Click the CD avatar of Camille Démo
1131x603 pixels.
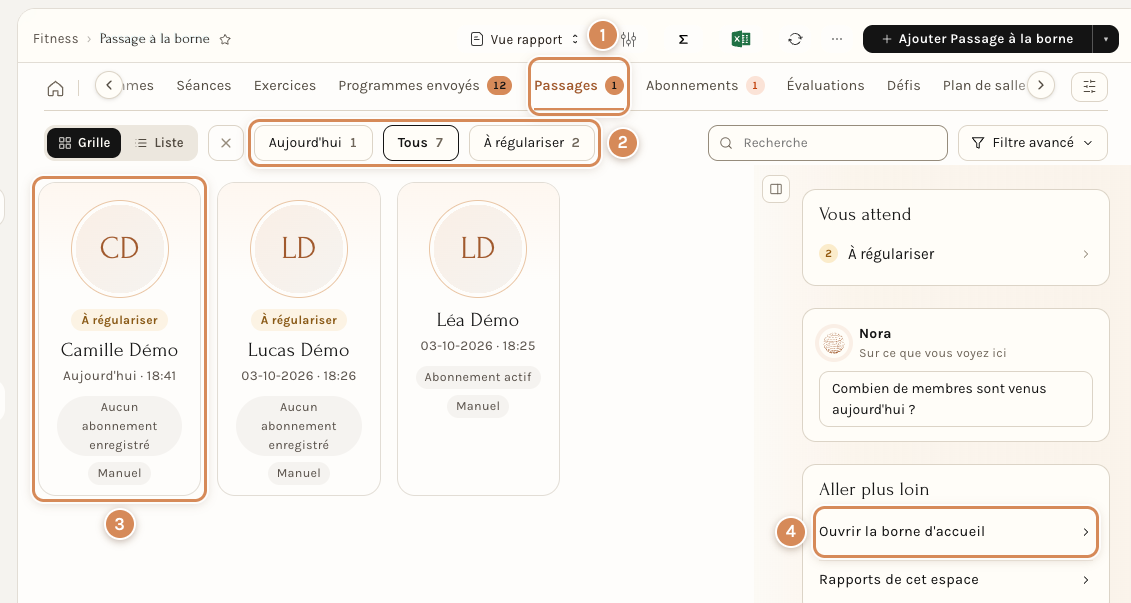[x=120, y=249]
